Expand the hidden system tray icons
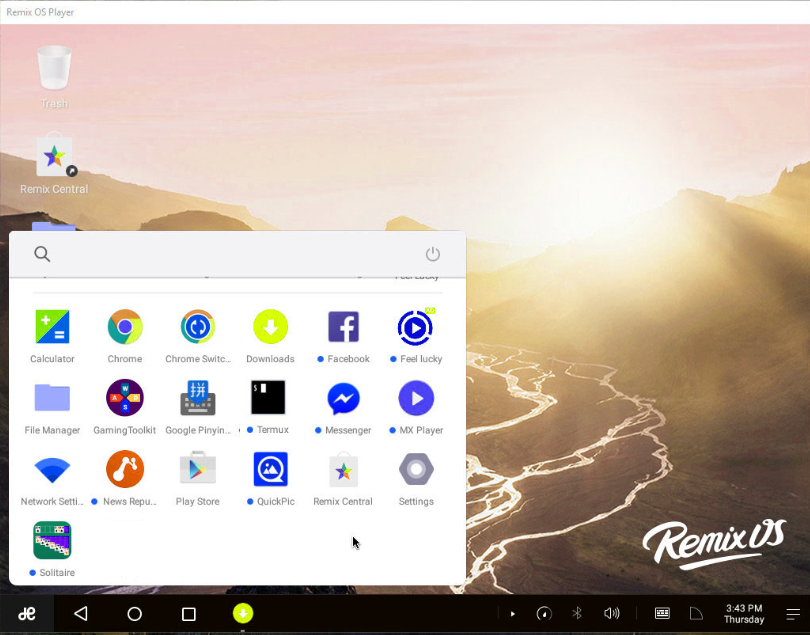The height and width of the screenshot is (635, 810). 512,613
